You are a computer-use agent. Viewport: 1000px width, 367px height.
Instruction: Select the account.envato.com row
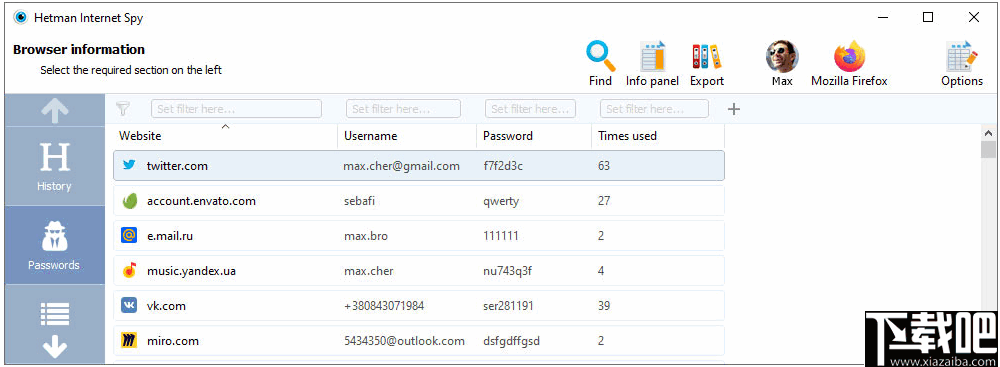point(419,201)
